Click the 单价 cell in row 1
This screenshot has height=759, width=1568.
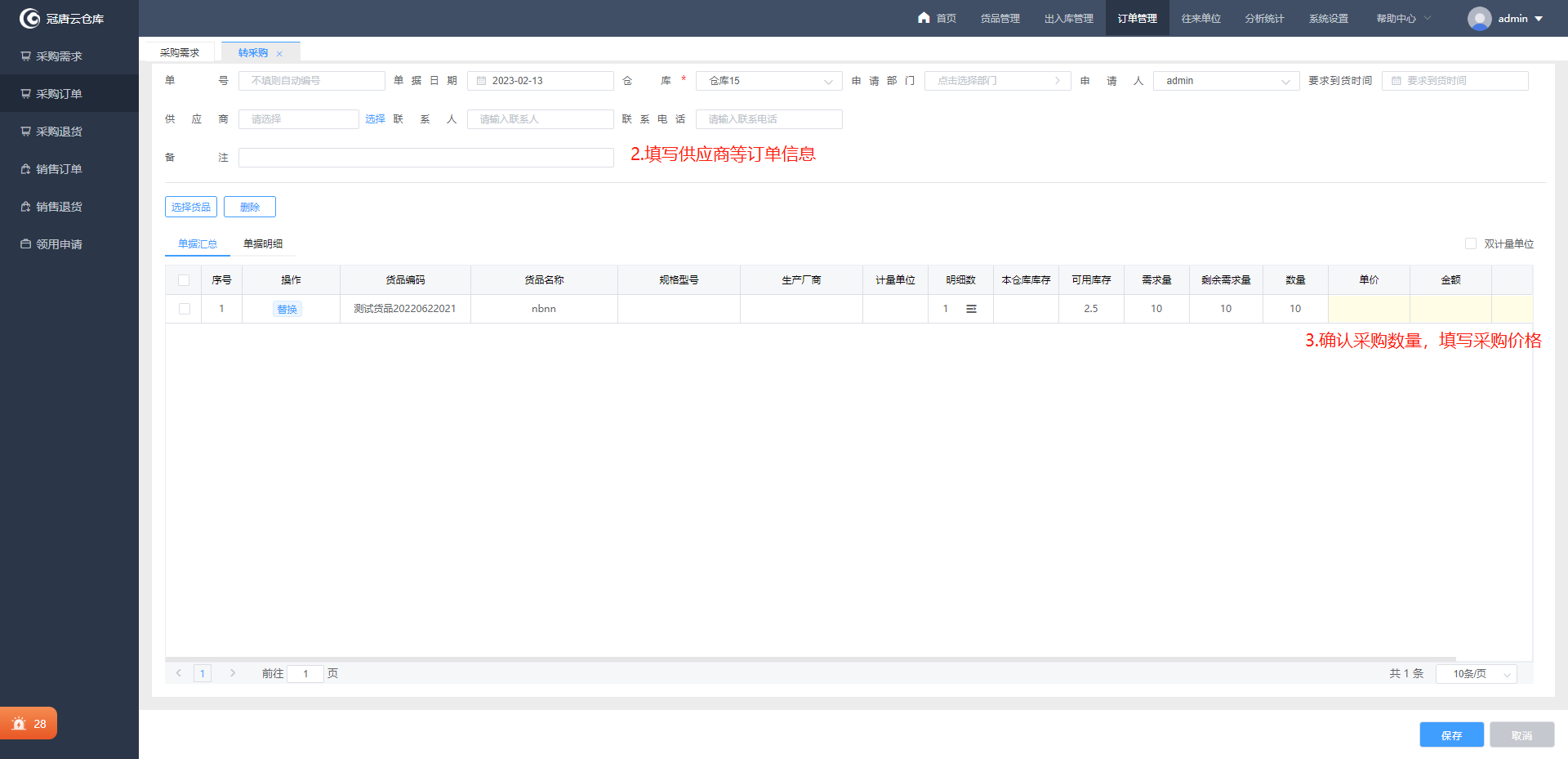click(1369, 309)
